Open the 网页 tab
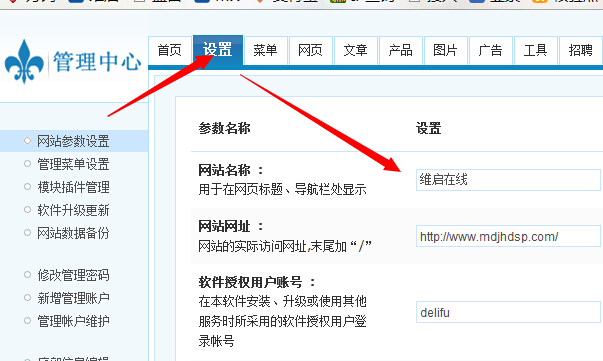 [x=310, y=50]
